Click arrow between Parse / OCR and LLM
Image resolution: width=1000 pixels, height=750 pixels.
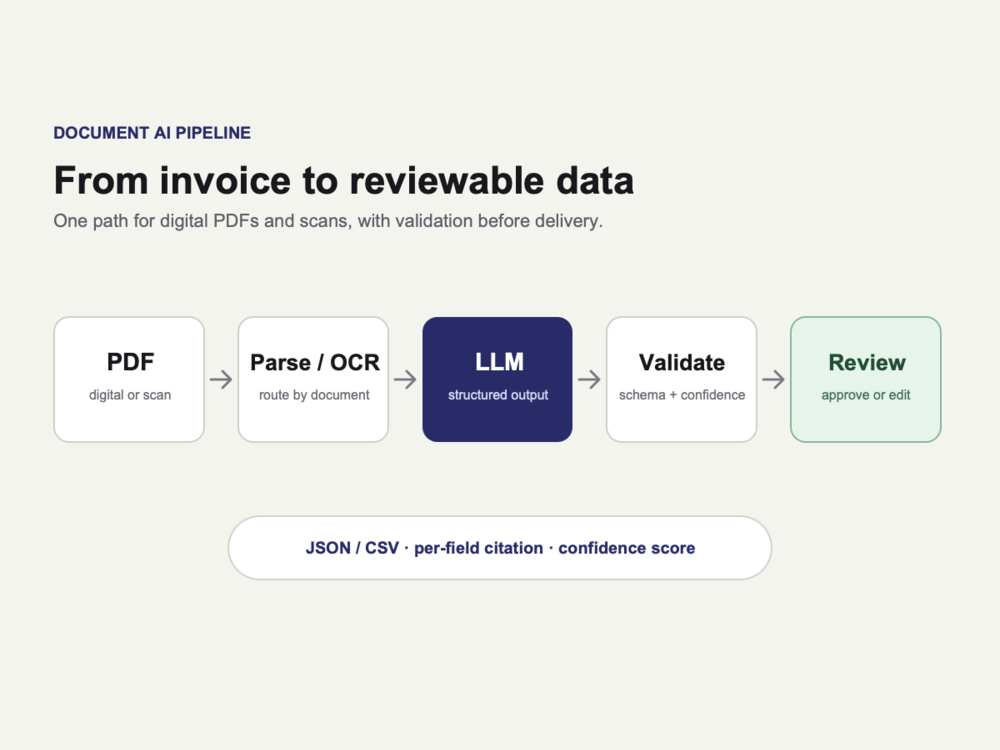pyautogui.click(x=405, y=379)
